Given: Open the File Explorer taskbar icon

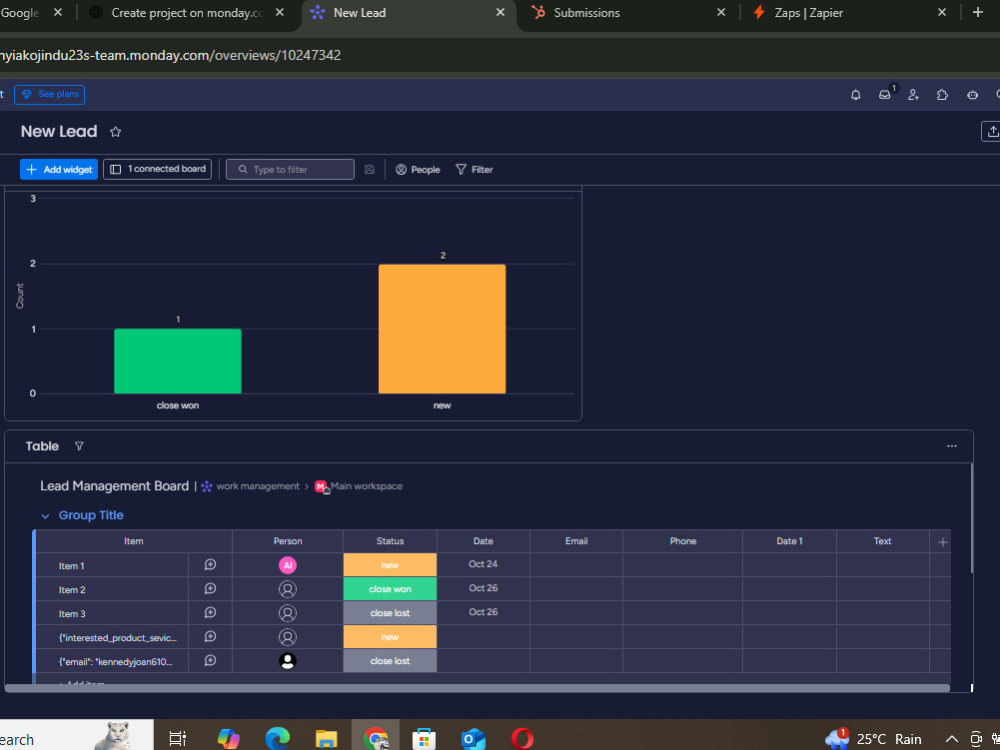Looking at the screenshot, I should (326, 739).
